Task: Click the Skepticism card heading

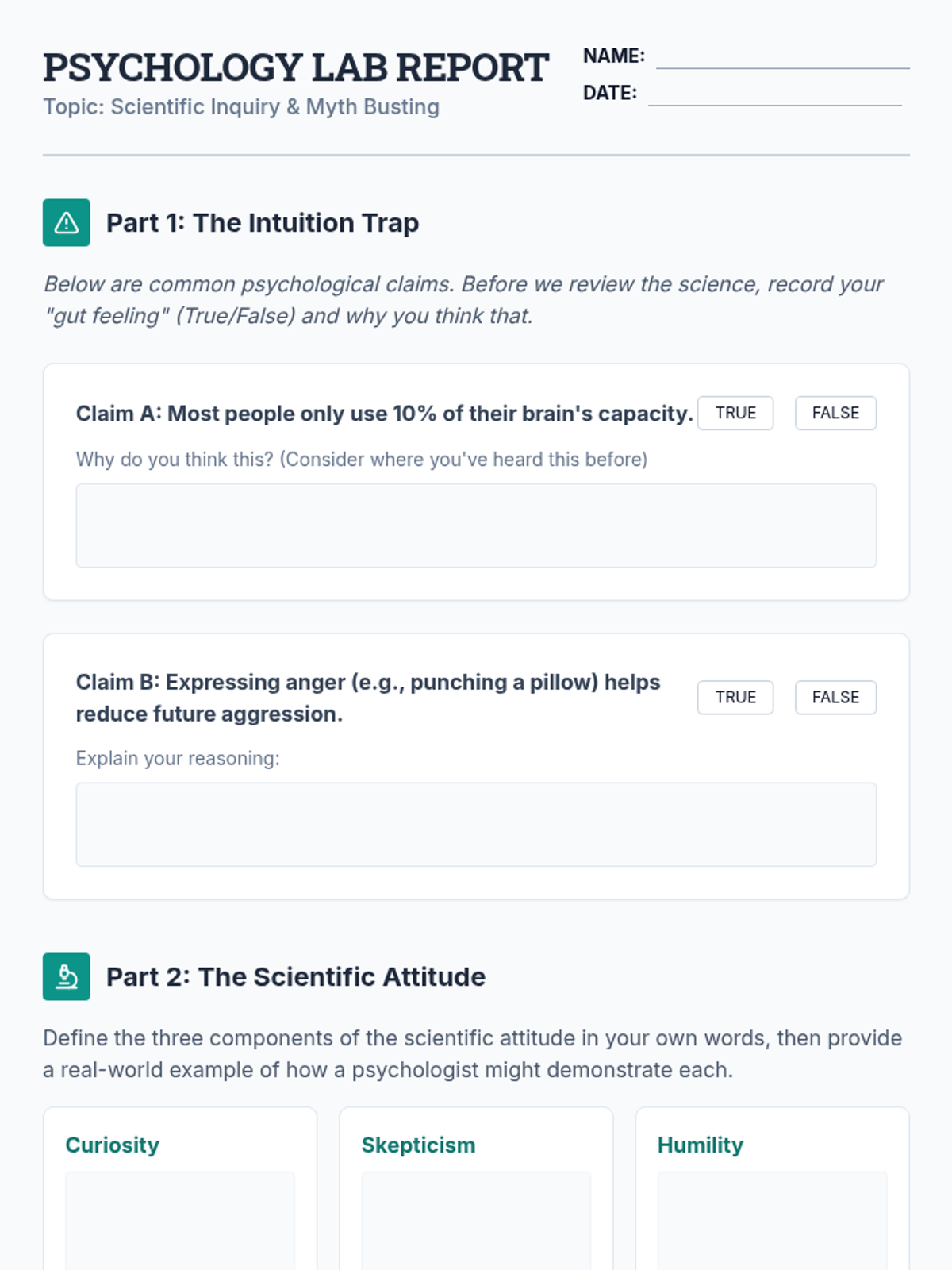Action: [418, 1145]
